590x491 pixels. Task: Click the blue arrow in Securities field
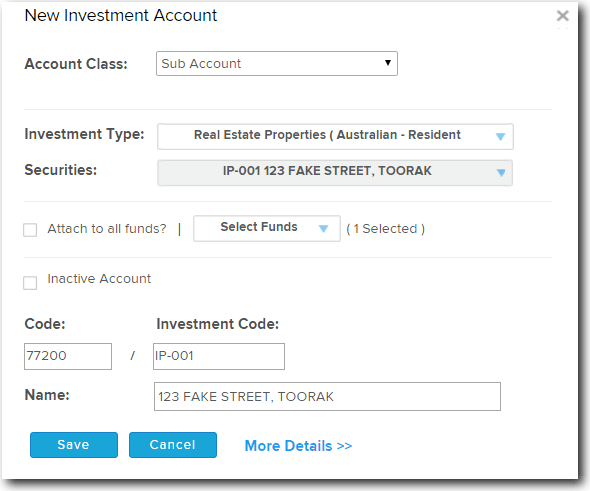(x=500, y=173)
